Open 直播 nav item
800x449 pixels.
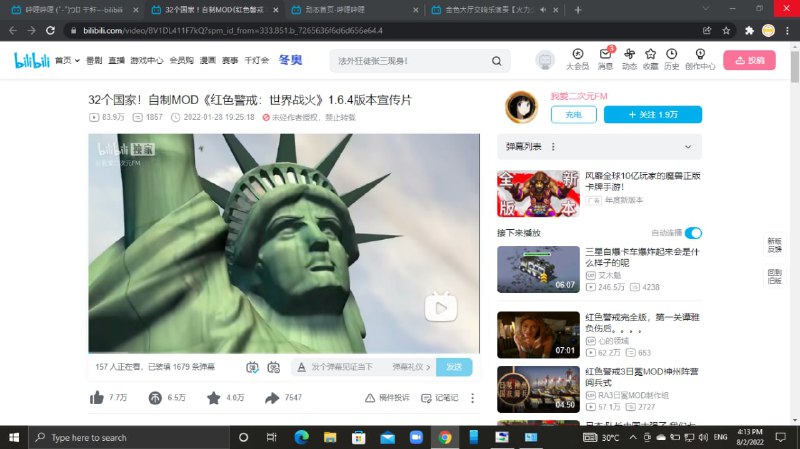[x=116, y=60]
